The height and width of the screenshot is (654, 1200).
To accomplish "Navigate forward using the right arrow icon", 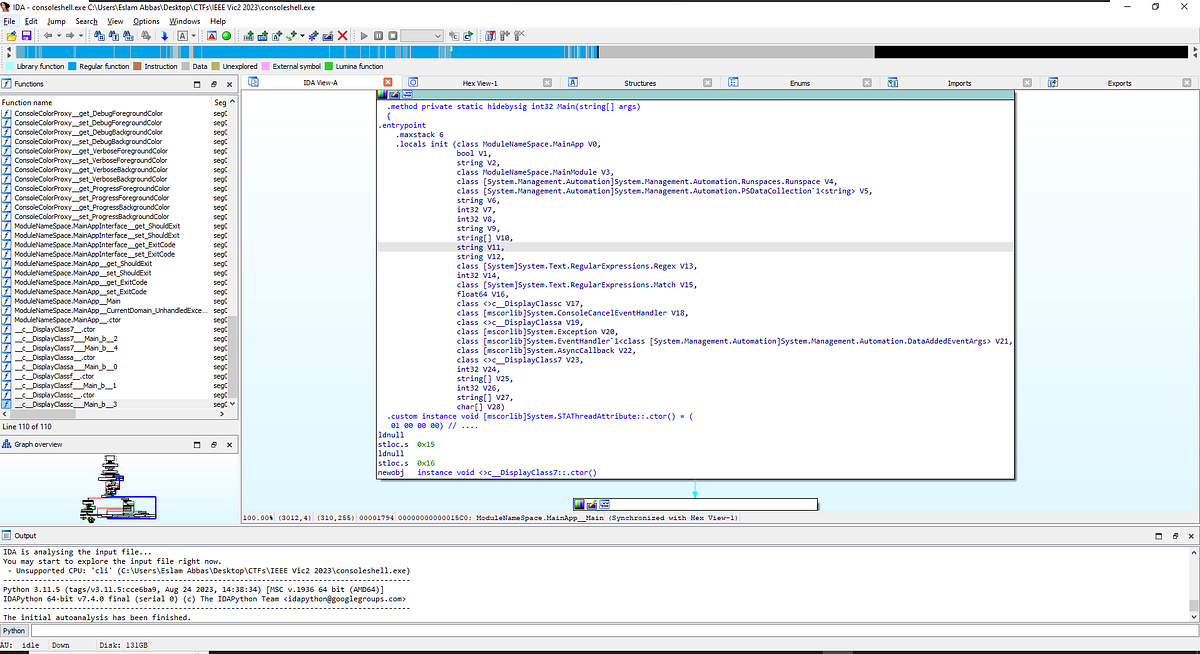I will pyautogui.click(x=69, y=36).
